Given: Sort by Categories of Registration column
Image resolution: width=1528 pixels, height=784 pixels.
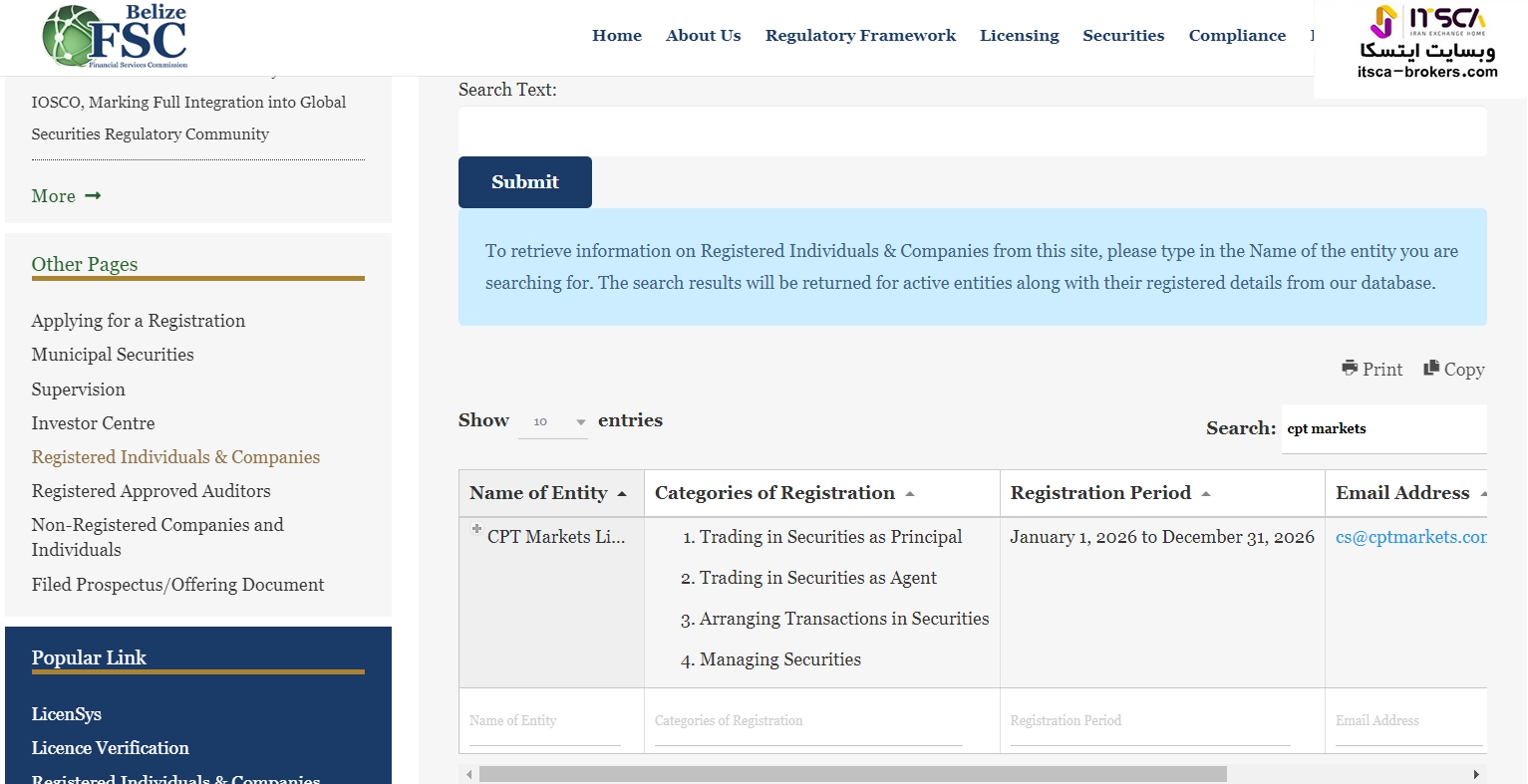Looking at the screenshot, I should 783,493.
